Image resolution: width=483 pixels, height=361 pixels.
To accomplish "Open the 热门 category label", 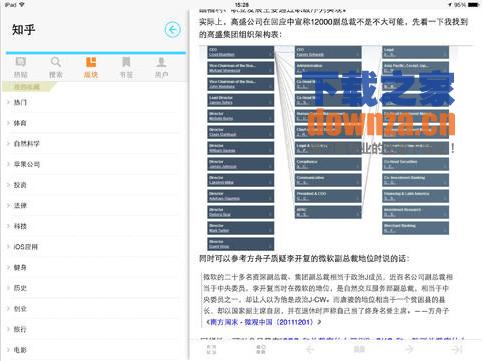I will [x=20, y=102].
